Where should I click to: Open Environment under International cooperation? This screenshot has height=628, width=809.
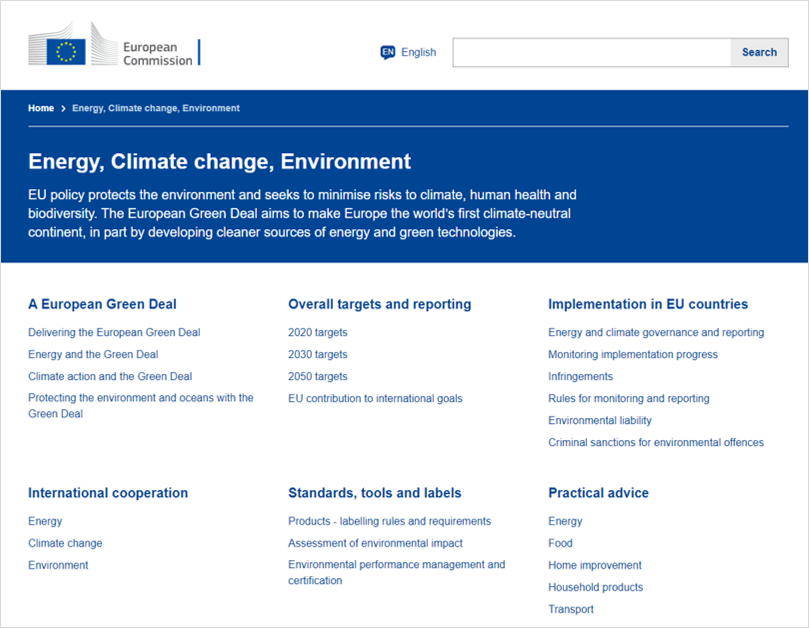[58, 565]
